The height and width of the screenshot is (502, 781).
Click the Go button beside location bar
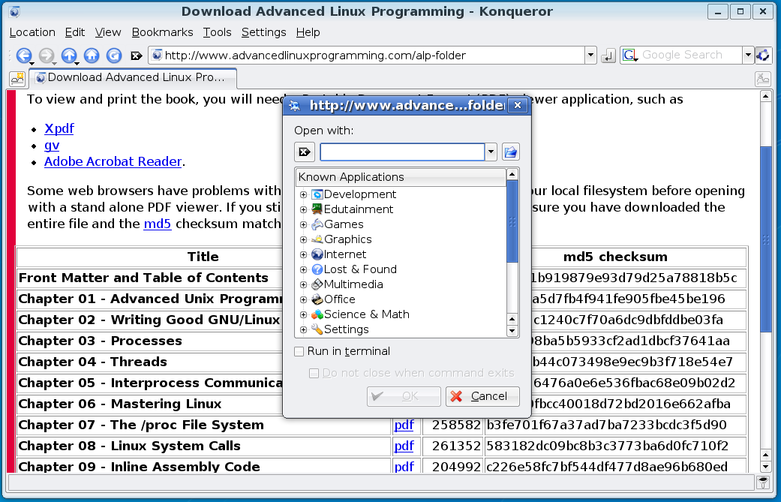tap(608, 55)
